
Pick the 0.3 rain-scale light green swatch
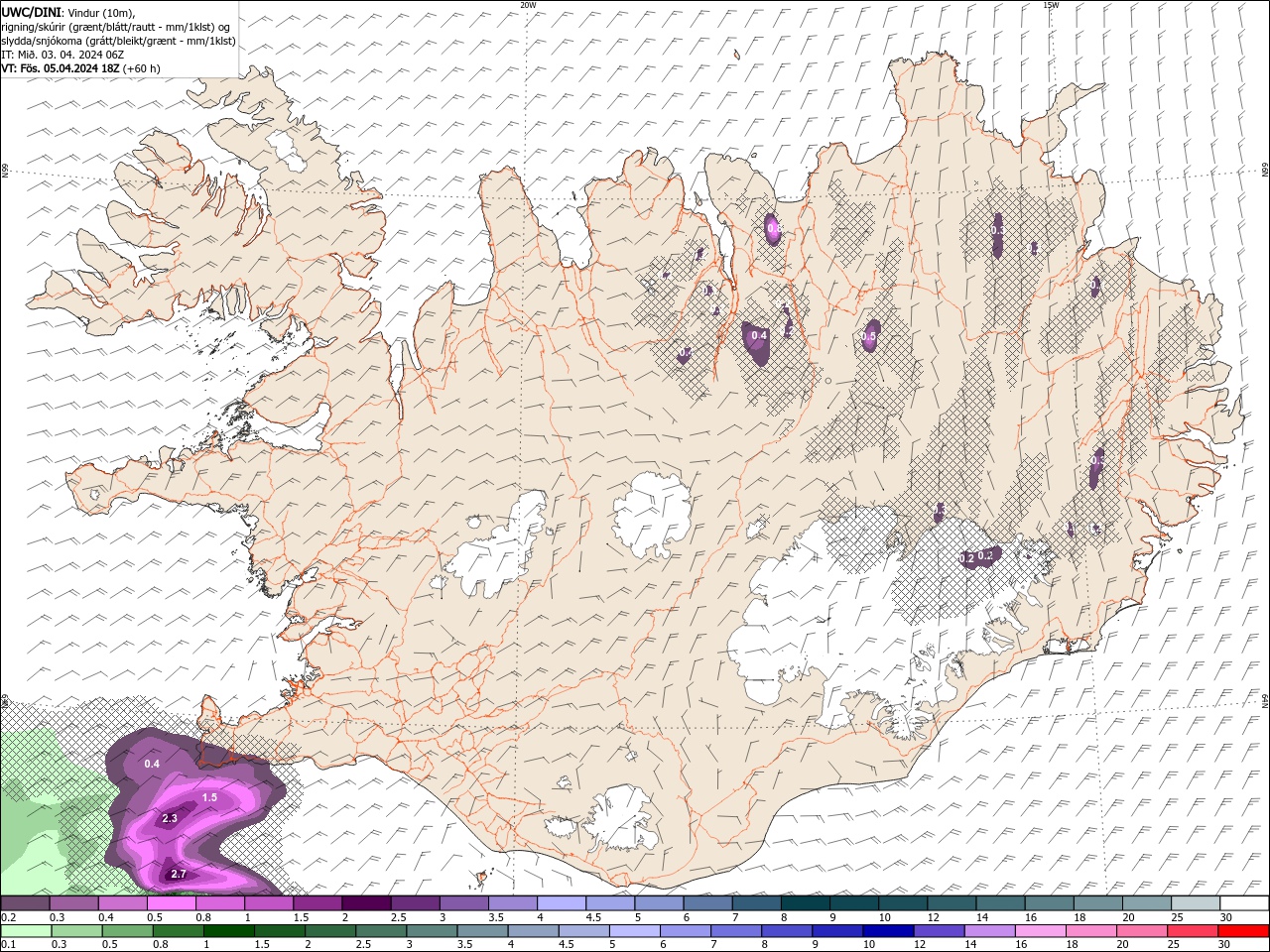(x=76, y=931)
